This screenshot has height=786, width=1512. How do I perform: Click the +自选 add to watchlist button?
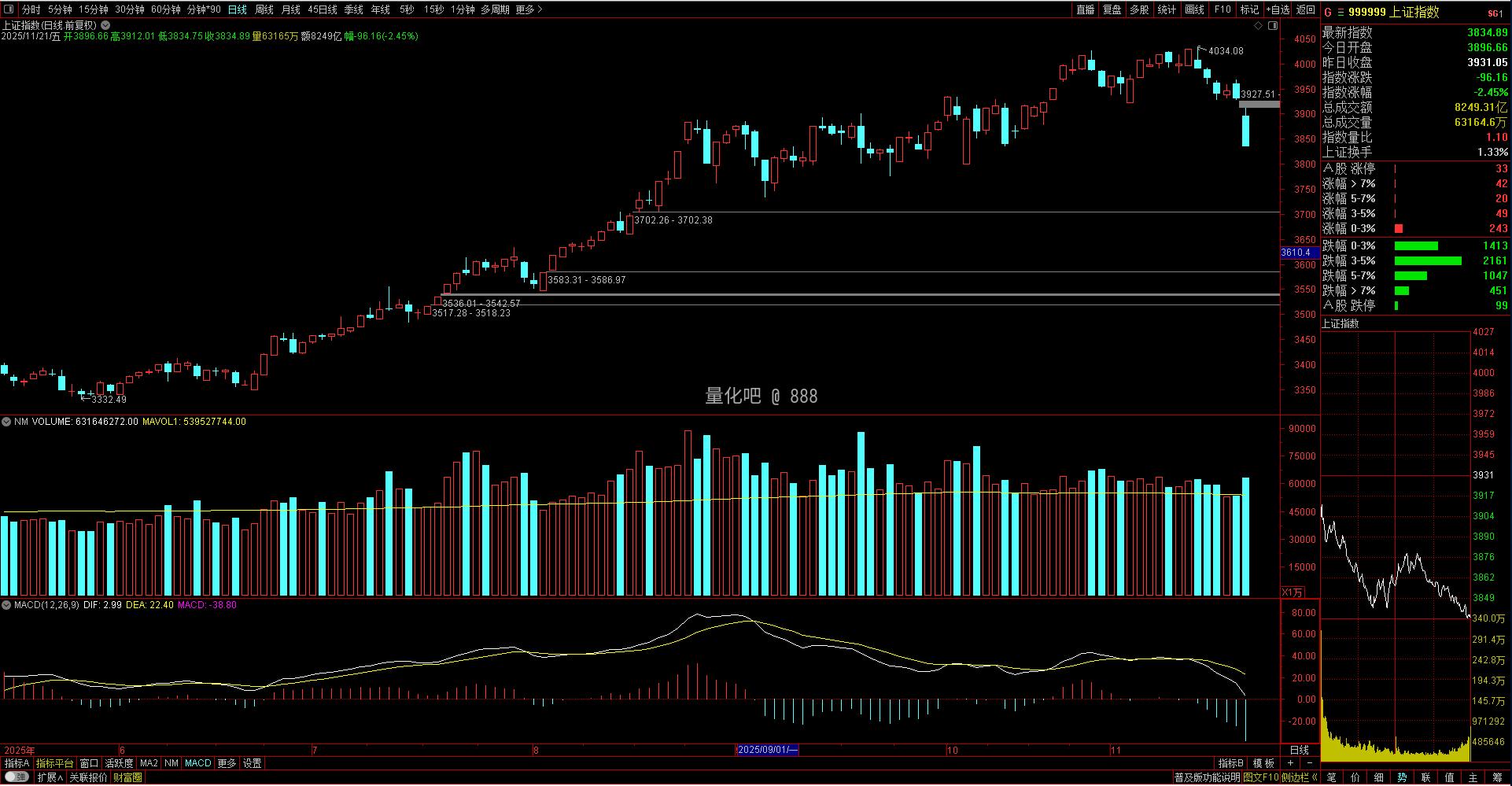click(x=1278, y=9)
